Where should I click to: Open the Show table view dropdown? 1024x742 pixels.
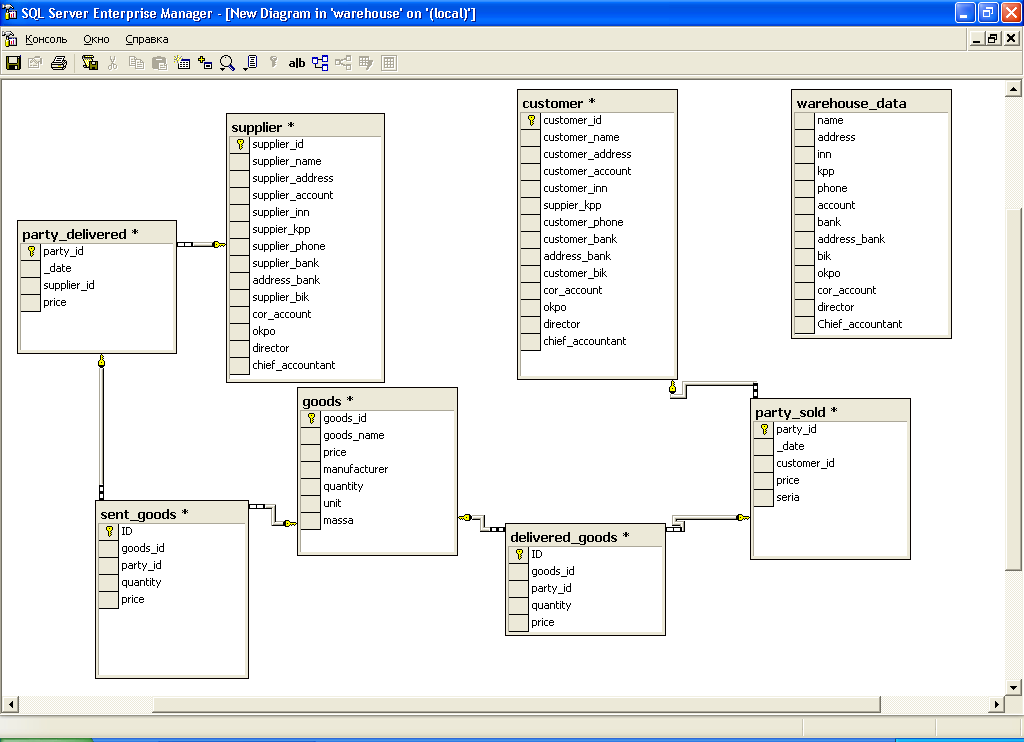(x=251, y=63)
